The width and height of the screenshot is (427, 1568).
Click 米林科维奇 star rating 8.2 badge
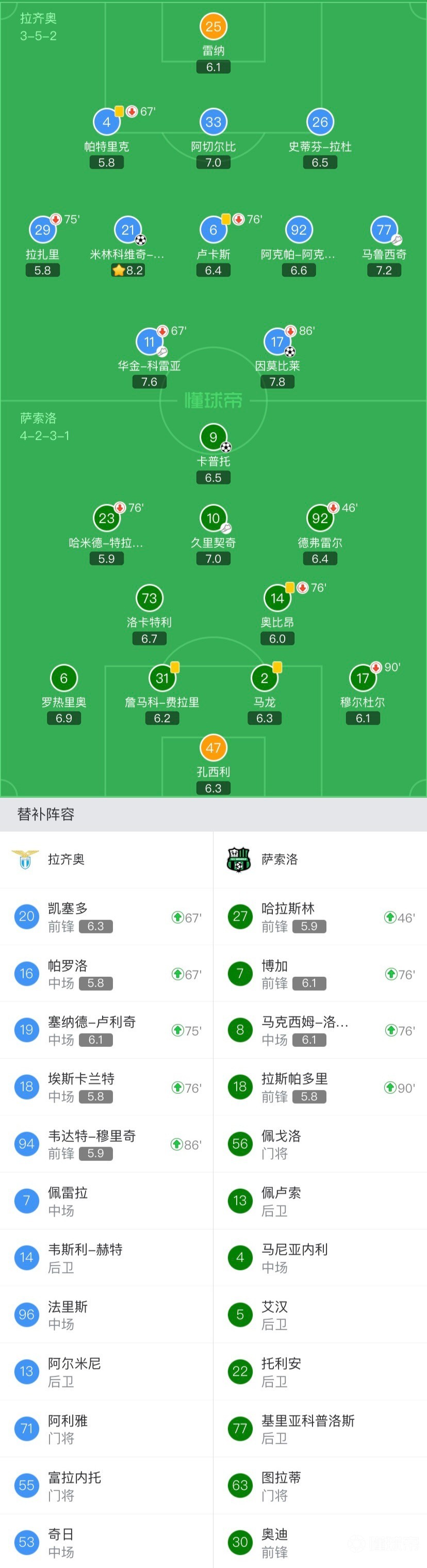128,270
